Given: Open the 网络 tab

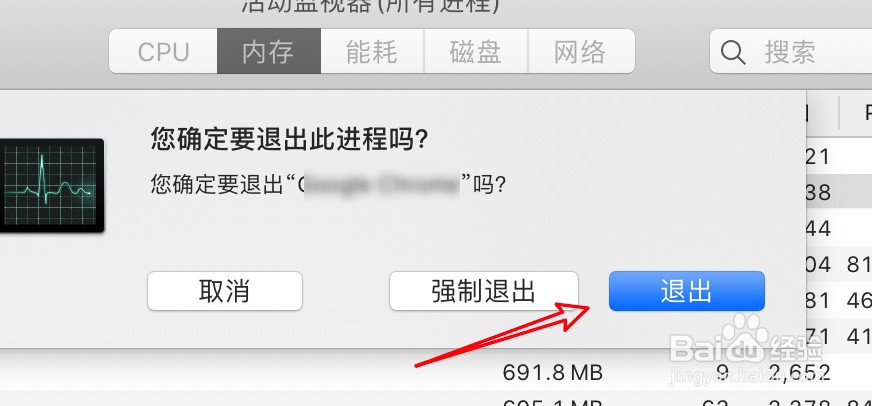Looking at the screenshot, I should click(581, 51).
